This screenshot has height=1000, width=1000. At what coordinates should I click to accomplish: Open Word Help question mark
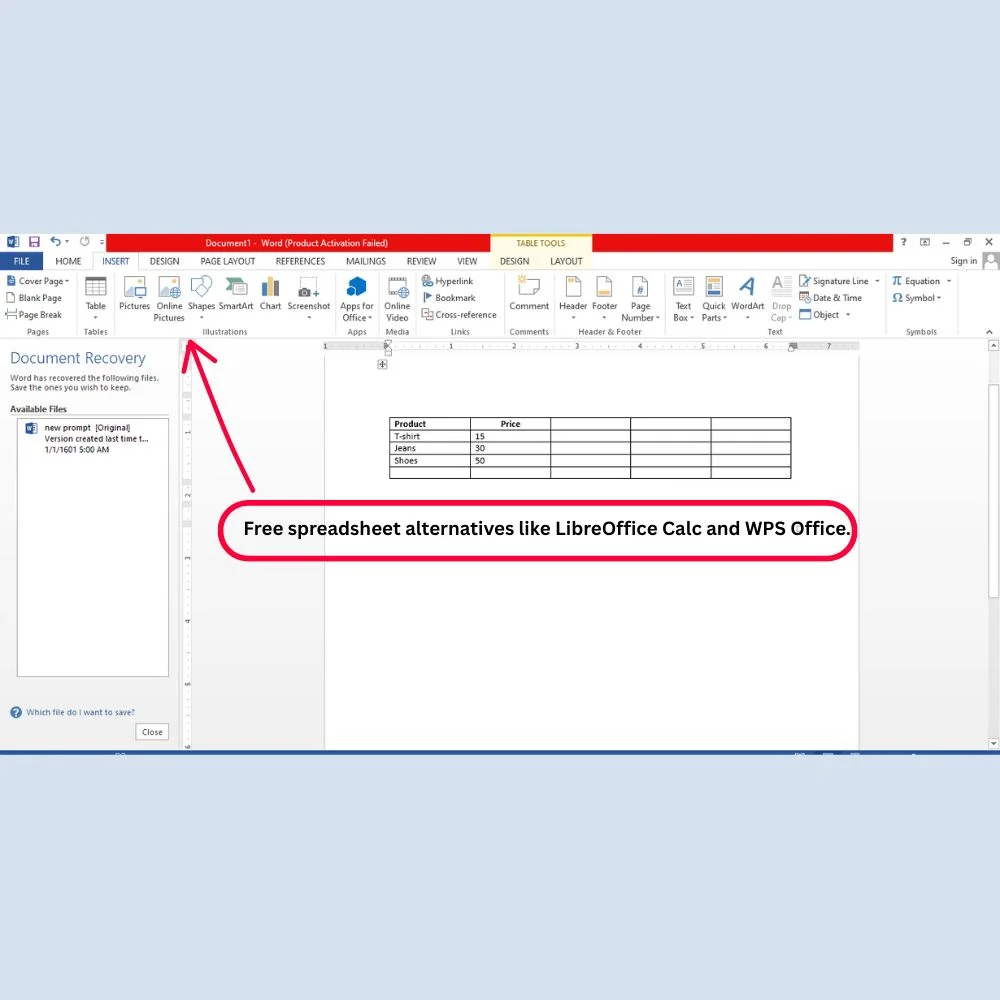(904, 242)
